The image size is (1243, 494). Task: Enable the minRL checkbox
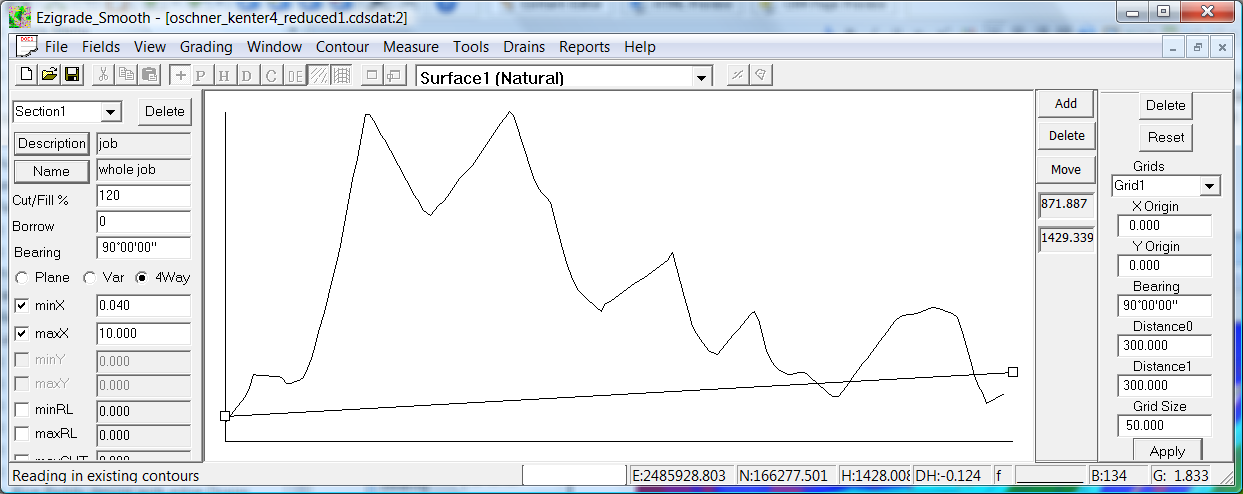21,410
